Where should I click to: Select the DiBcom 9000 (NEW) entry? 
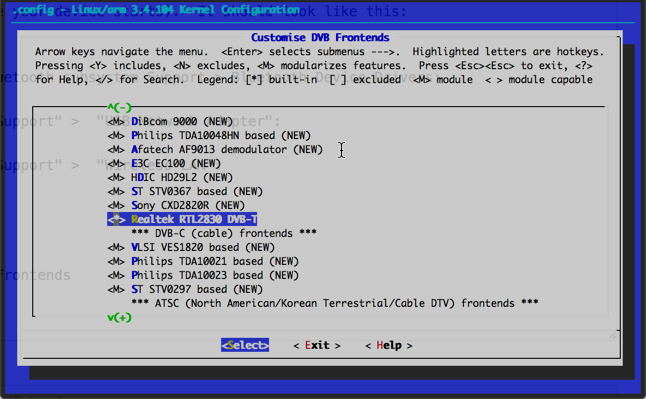point(182,122)
